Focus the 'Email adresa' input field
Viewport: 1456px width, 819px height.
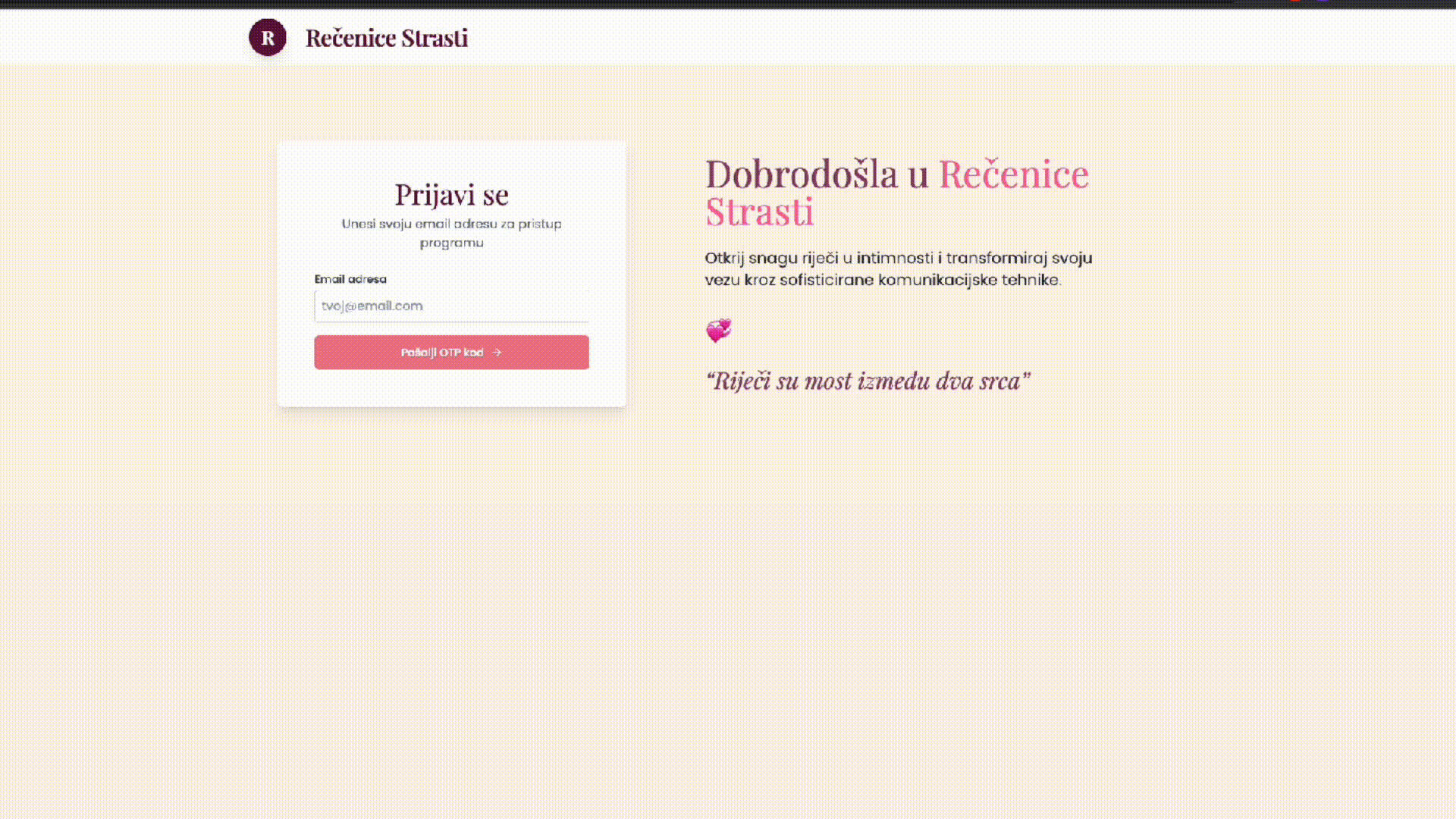click(x=451, y=306)
